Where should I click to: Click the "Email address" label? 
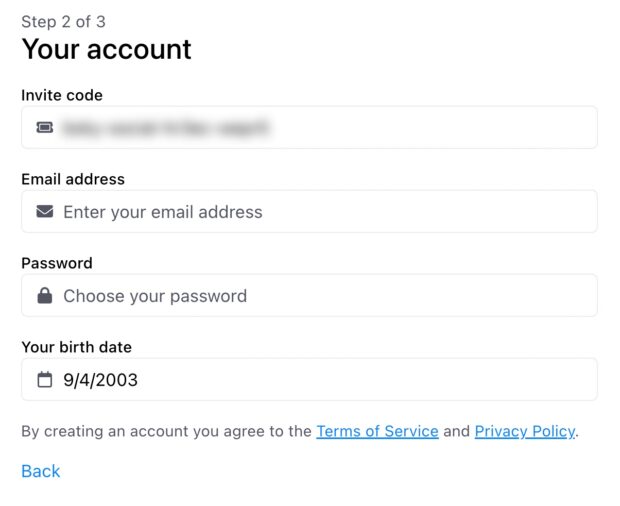pos(73,180)
